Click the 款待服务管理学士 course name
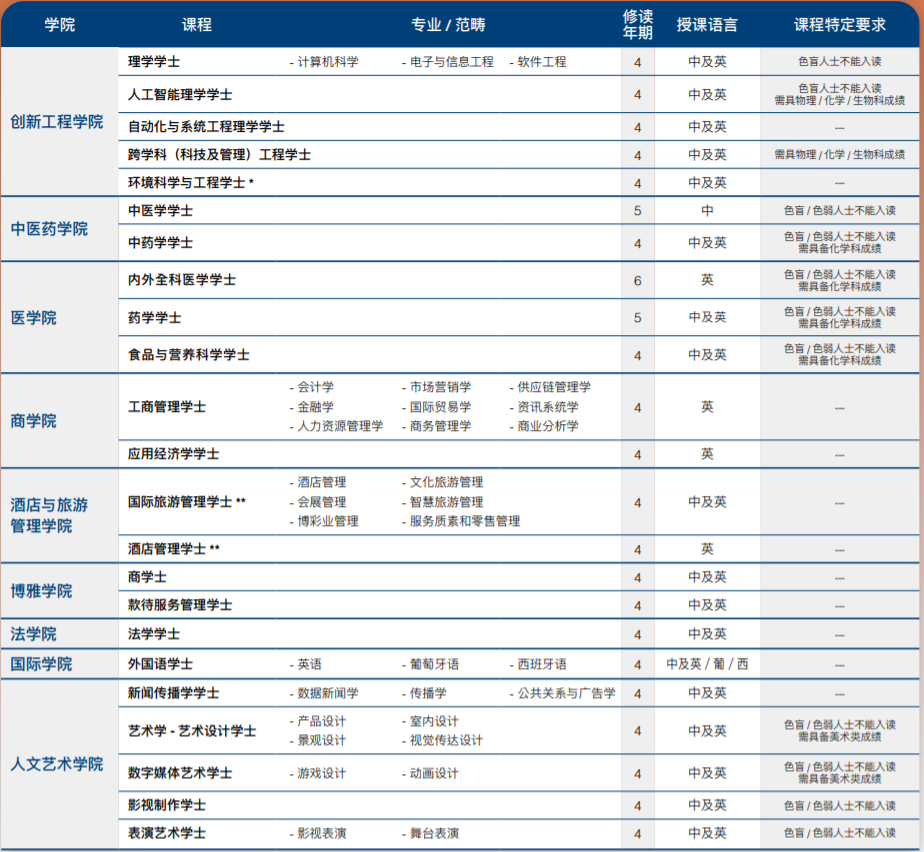The height and width of the screenshot is (852, 924). click(180, 605)
